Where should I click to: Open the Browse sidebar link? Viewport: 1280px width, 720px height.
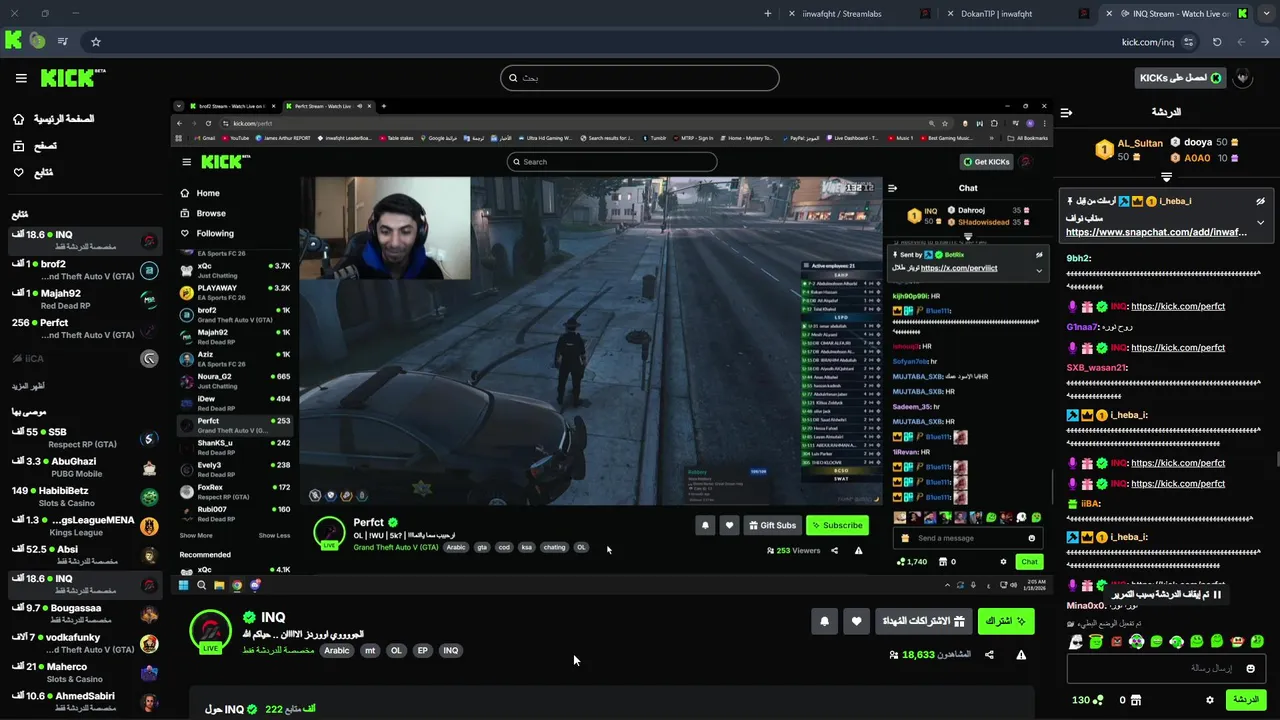(34, 146)
